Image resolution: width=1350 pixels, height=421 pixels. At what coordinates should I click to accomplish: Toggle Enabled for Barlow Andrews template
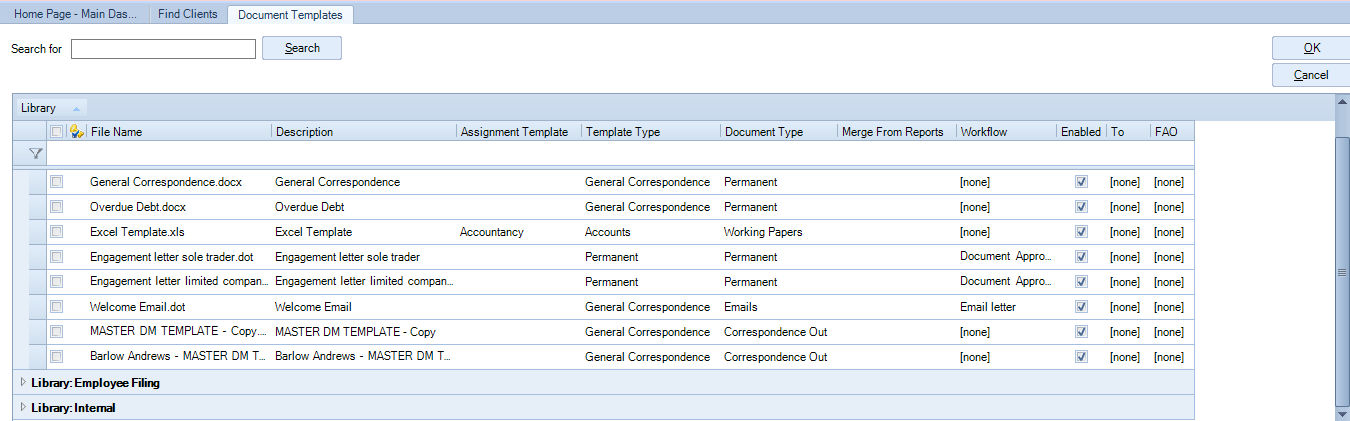point(1081,357)
